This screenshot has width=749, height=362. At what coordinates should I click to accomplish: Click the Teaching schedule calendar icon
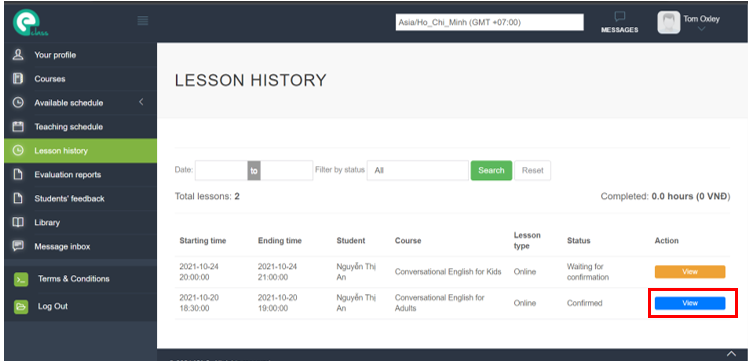point(18,127)
